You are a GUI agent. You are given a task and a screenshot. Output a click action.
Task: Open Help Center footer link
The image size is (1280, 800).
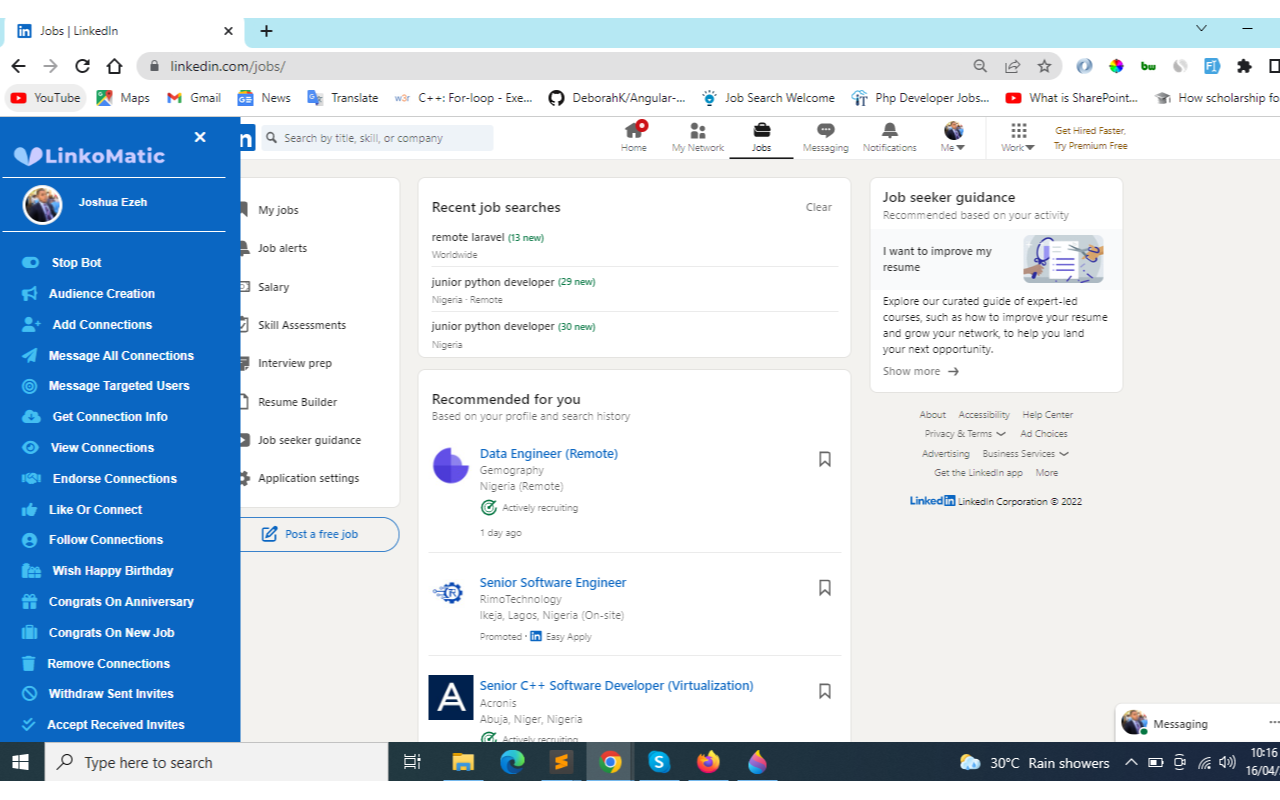(x=1046, y=415)
